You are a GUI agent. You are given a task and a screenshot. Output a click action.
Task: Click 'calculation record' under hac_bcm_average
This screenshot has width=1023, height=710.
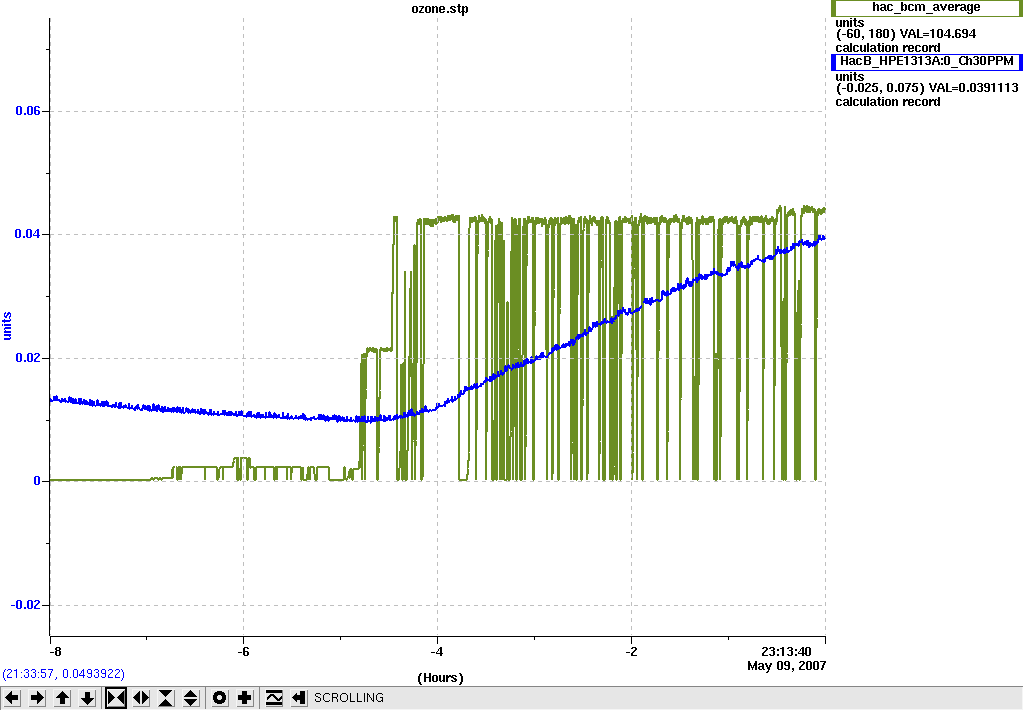point(888,48)
